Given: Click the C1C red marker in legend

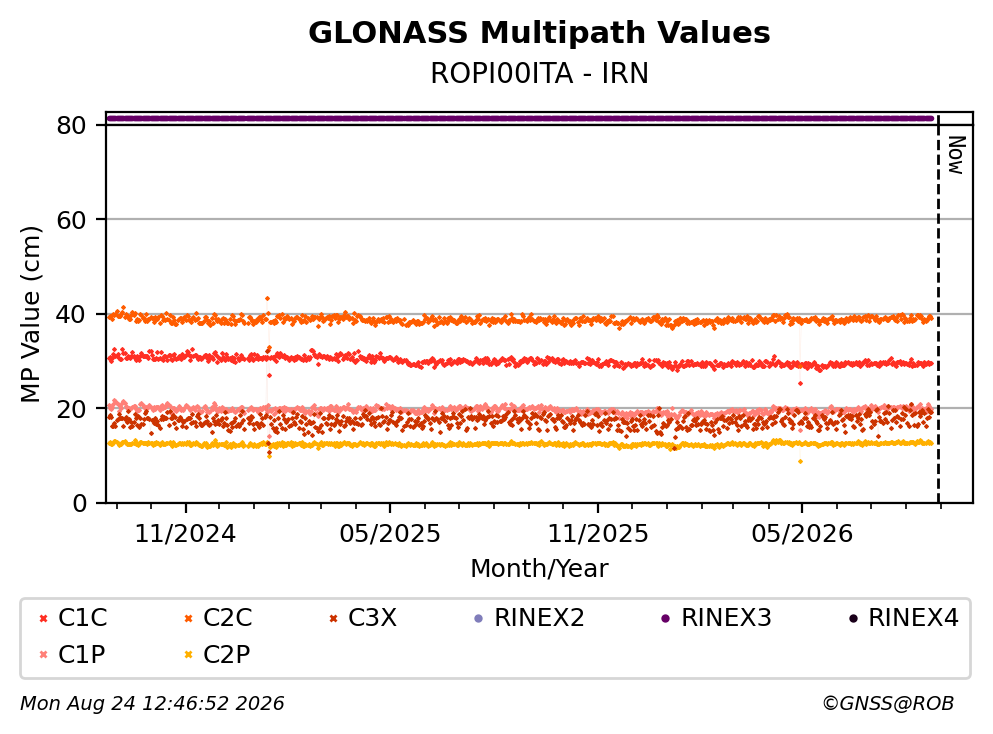Looking at the screenshot, I should pos(43,619).
